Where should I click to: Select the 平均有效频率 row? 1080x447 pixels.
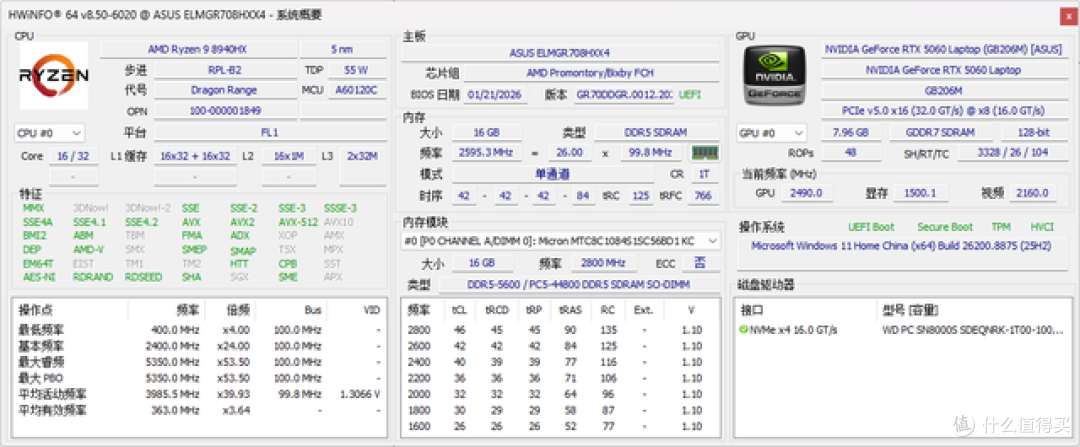pos(199,410)
